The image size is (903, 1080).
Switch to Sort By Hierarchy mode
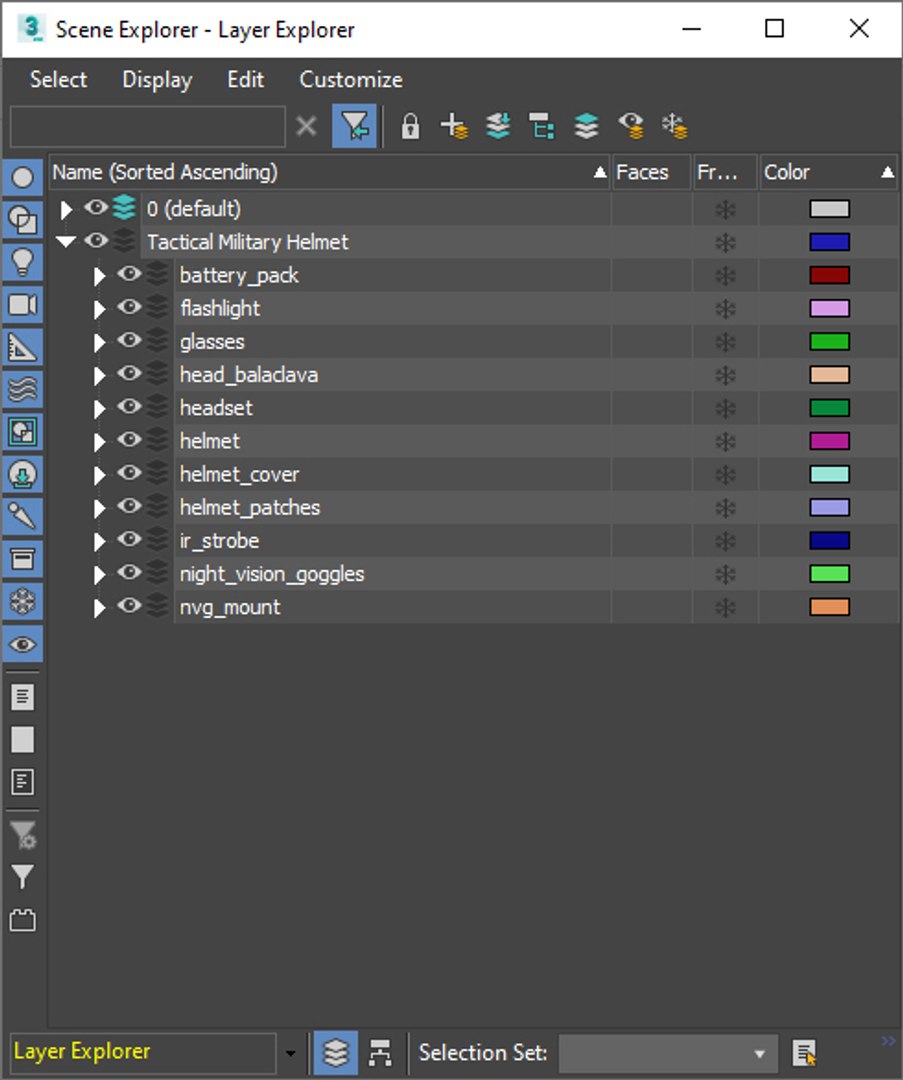(x=380, y=1052)
